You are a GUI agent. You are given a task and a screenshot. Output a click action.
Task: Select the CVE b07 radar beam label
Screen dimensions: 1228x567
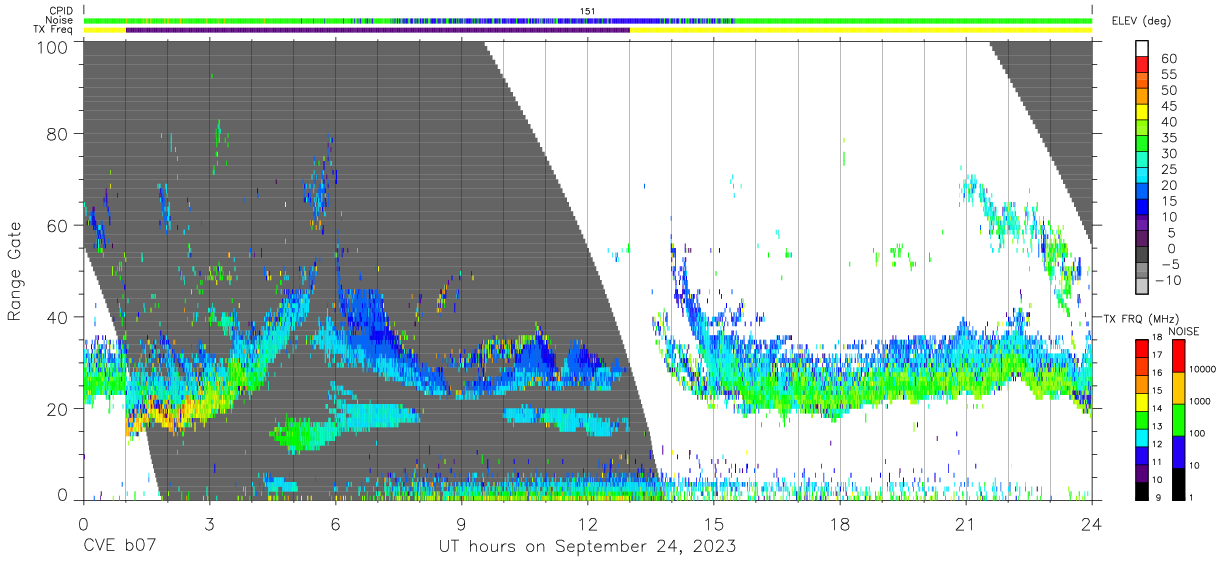point(119,547)
